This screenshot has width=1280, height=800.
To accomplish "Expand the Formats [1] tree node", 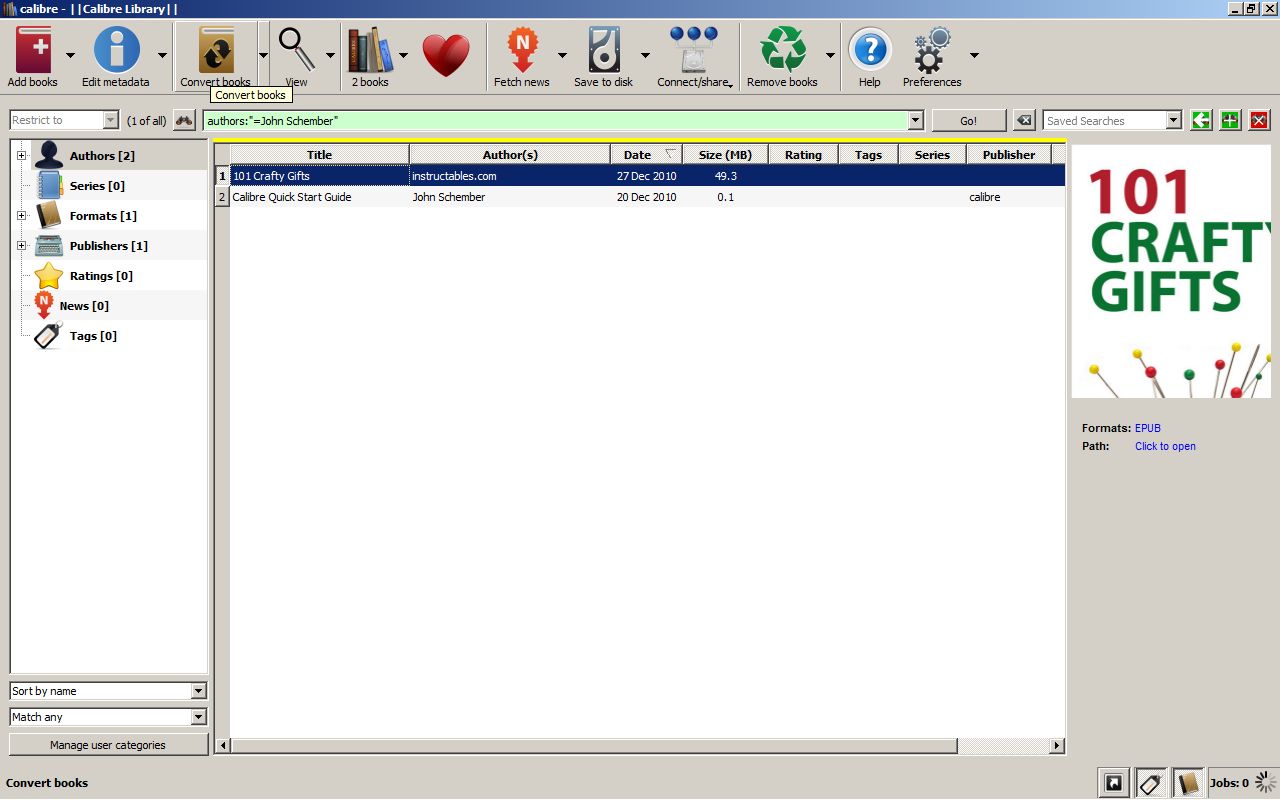I will click(21, 216).
